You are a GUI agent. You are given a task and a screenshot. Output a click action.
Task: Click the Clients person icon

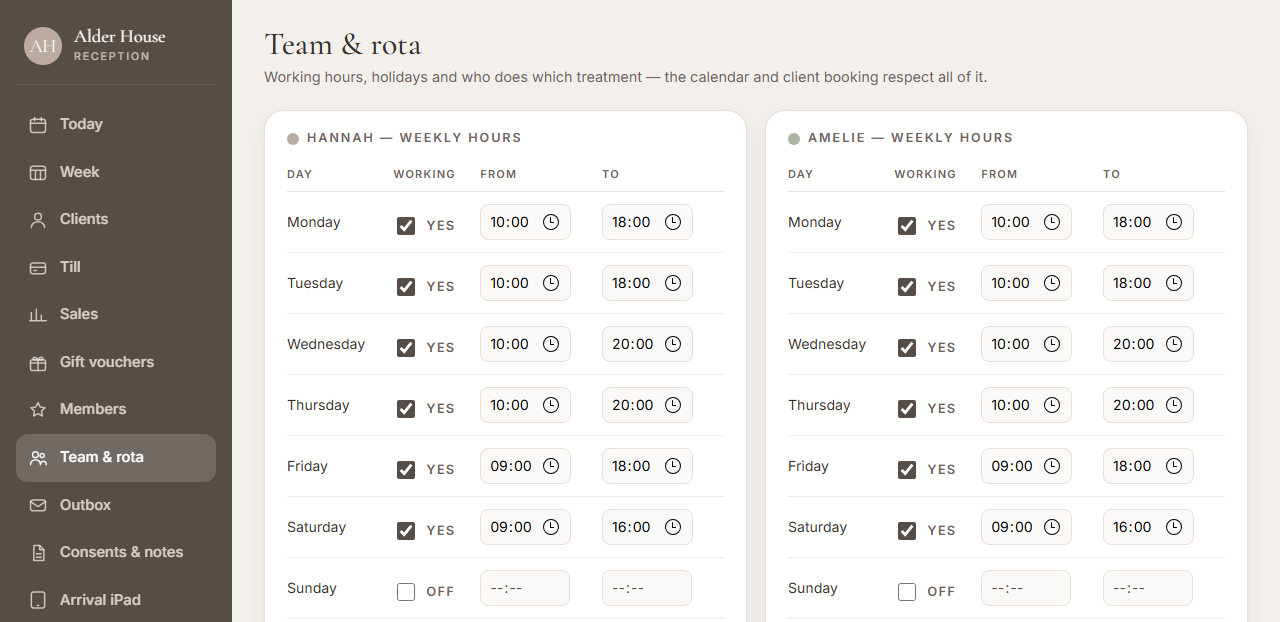tap(38, 220)
